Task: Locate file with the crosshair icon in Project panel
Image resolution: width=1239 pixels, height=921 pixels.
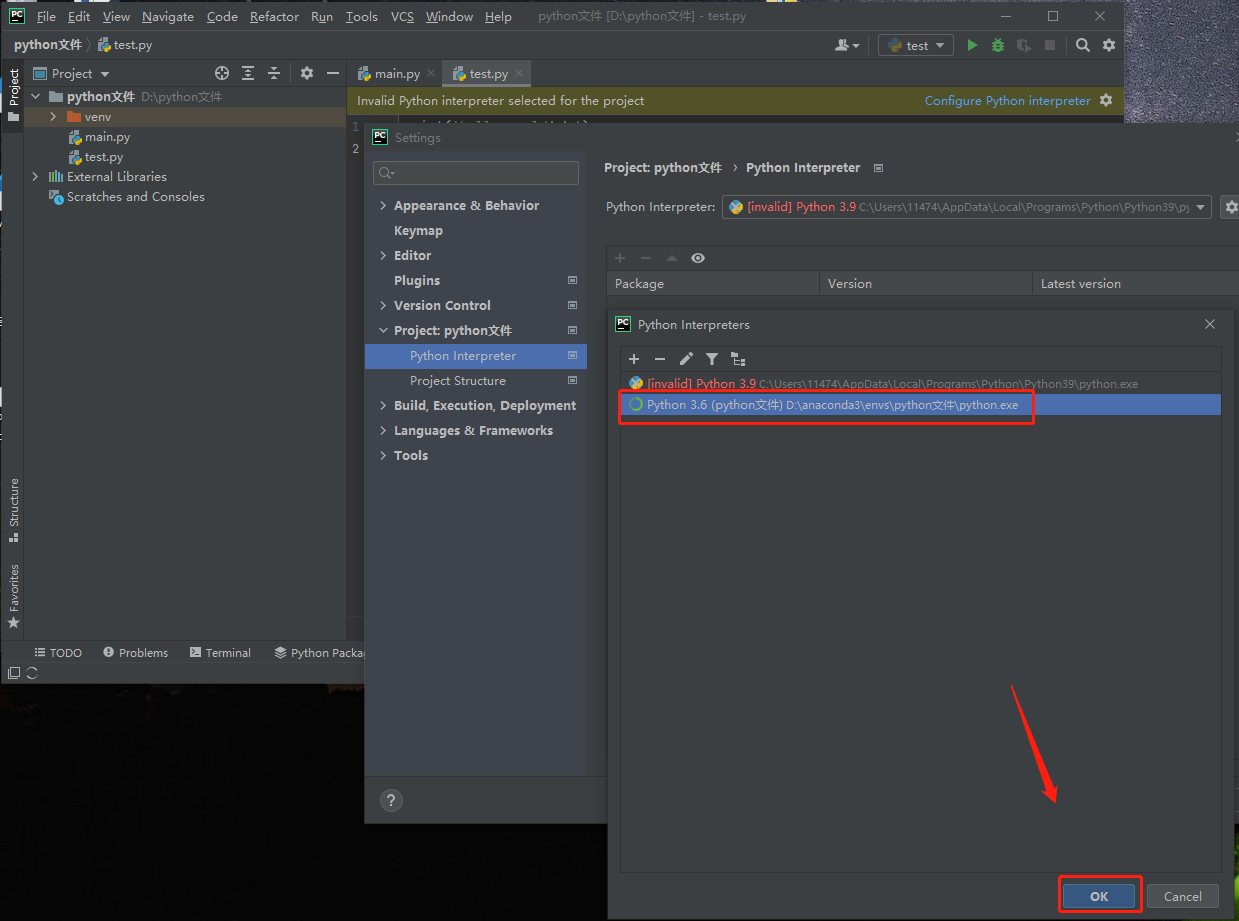Action: click(222, 73)
